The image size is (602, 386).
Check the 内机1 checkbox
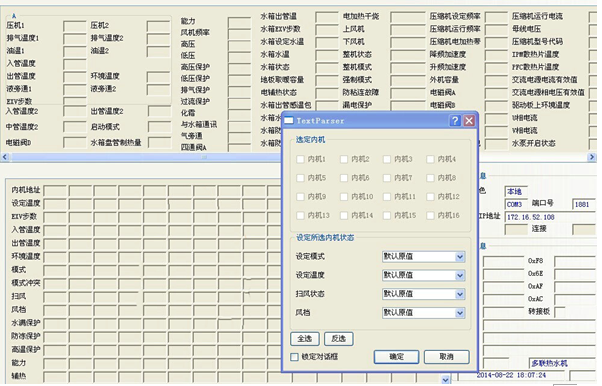(x=301, y=159)
